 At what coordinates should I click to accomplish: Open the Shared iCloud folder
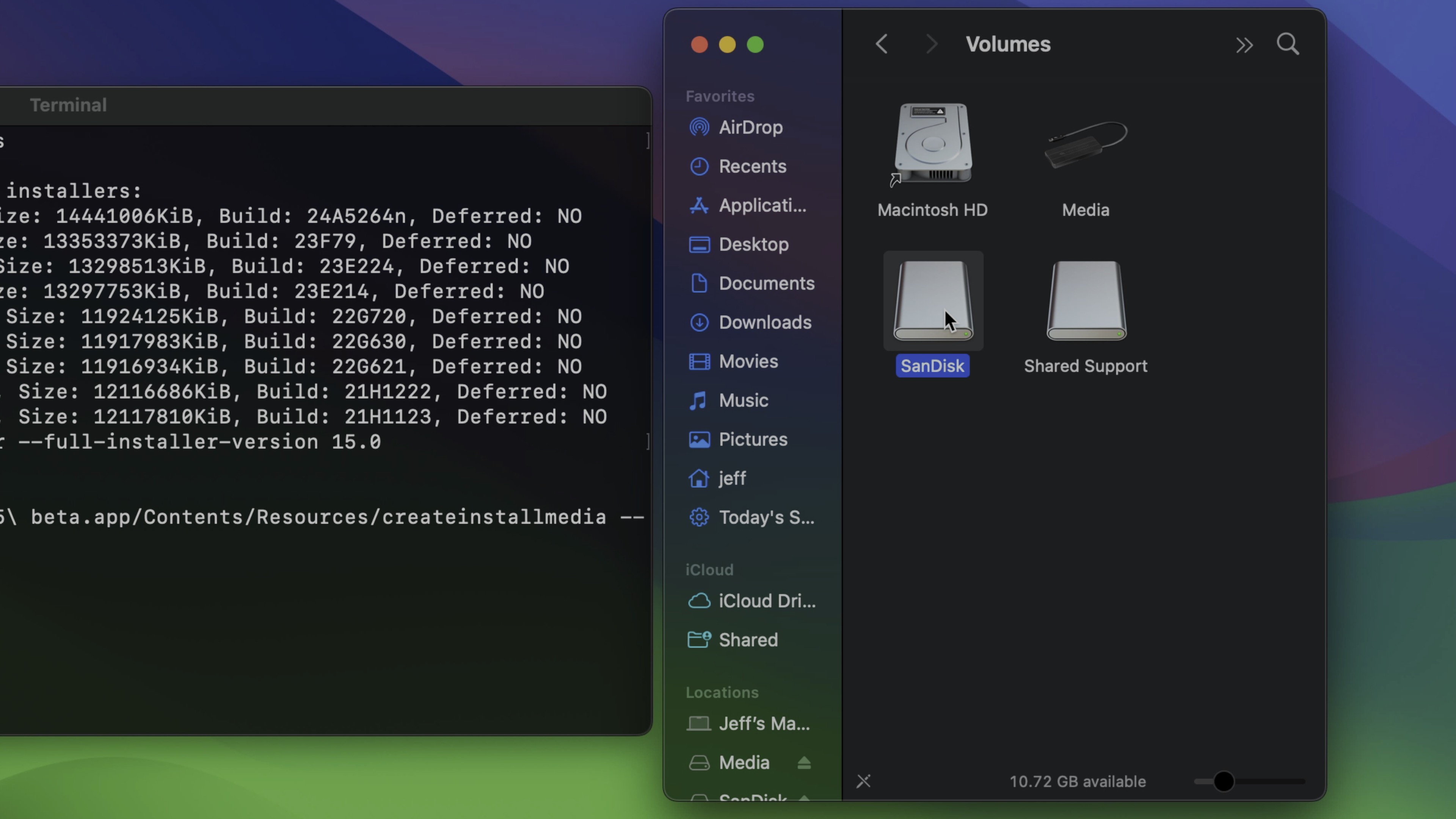tap(748, 640)
